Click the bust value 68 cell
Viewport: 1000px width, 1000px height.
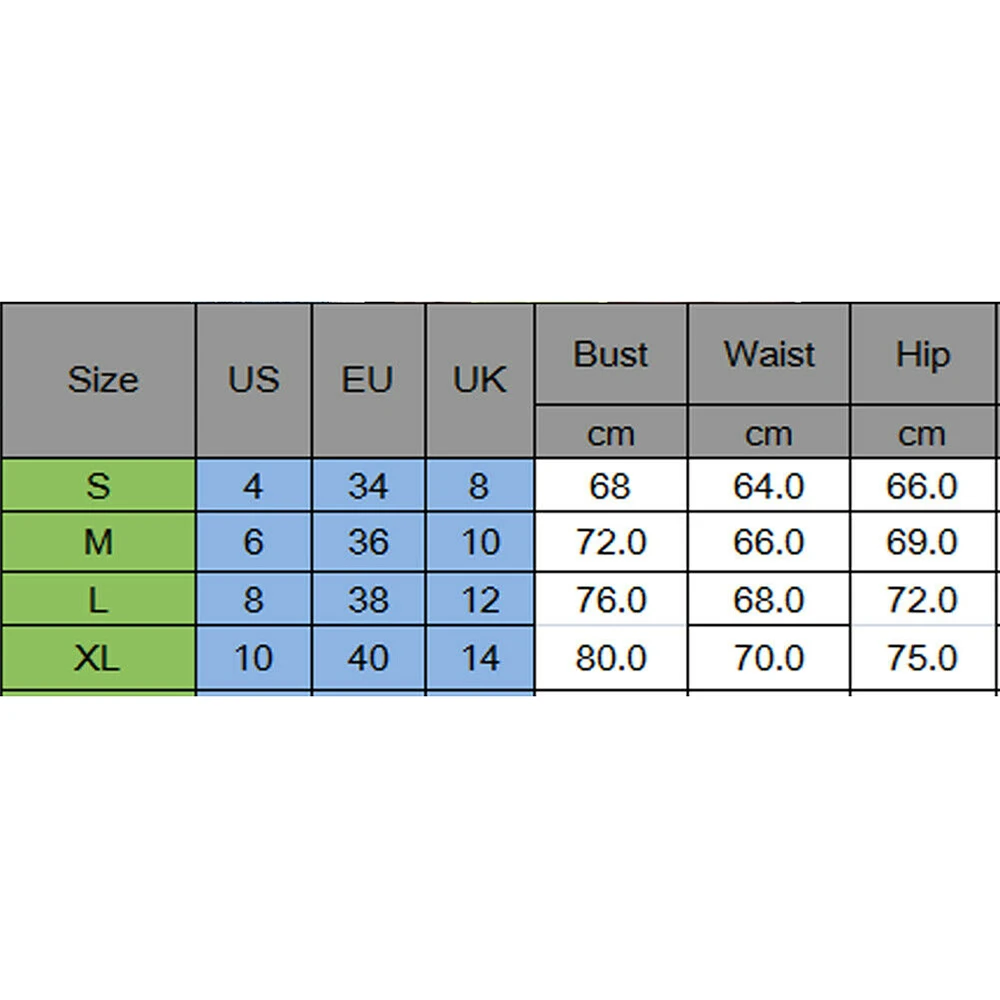[x=611, y=486]
